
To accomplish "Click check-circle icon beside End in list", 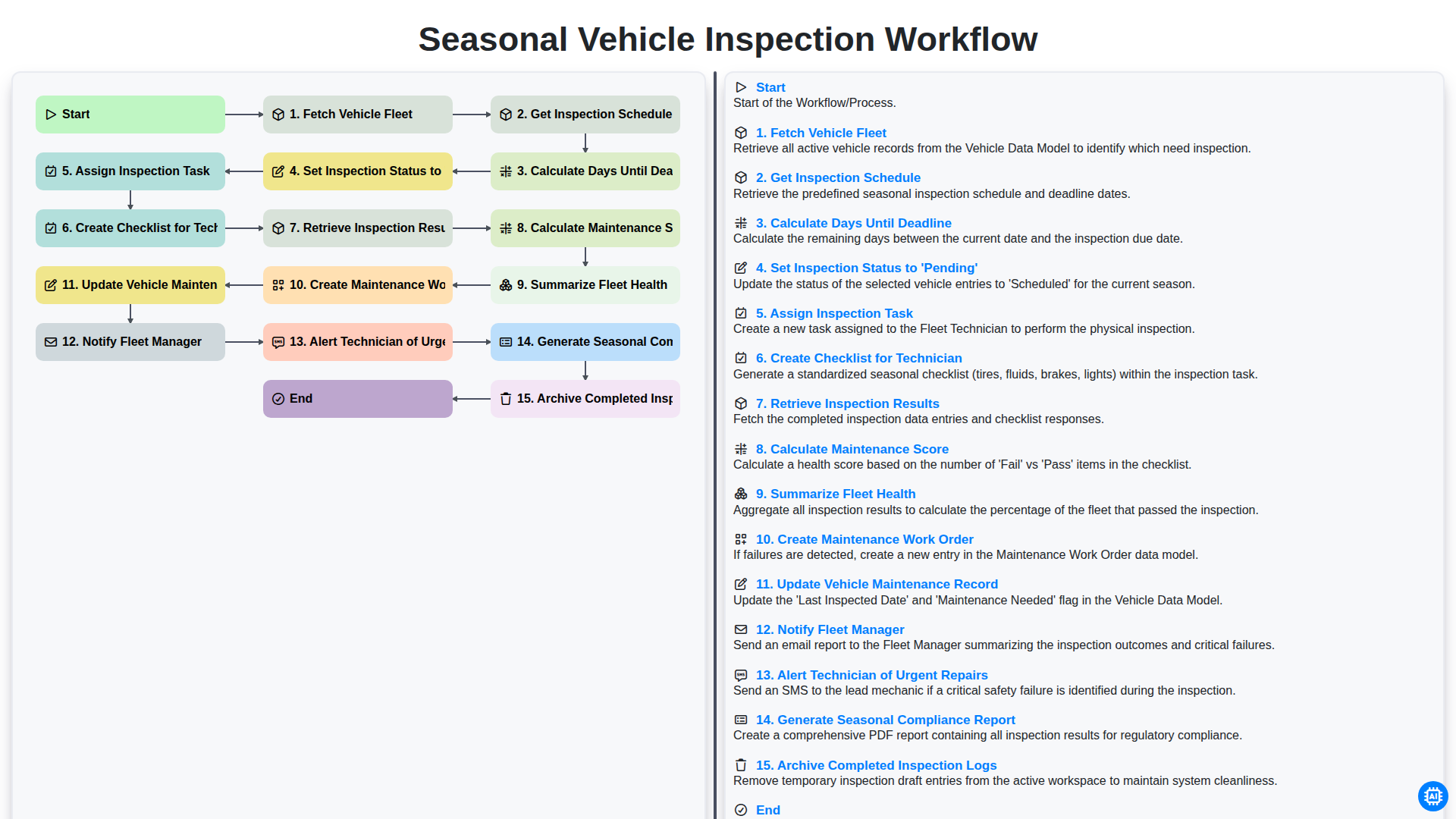I will (x=741, y=810).
